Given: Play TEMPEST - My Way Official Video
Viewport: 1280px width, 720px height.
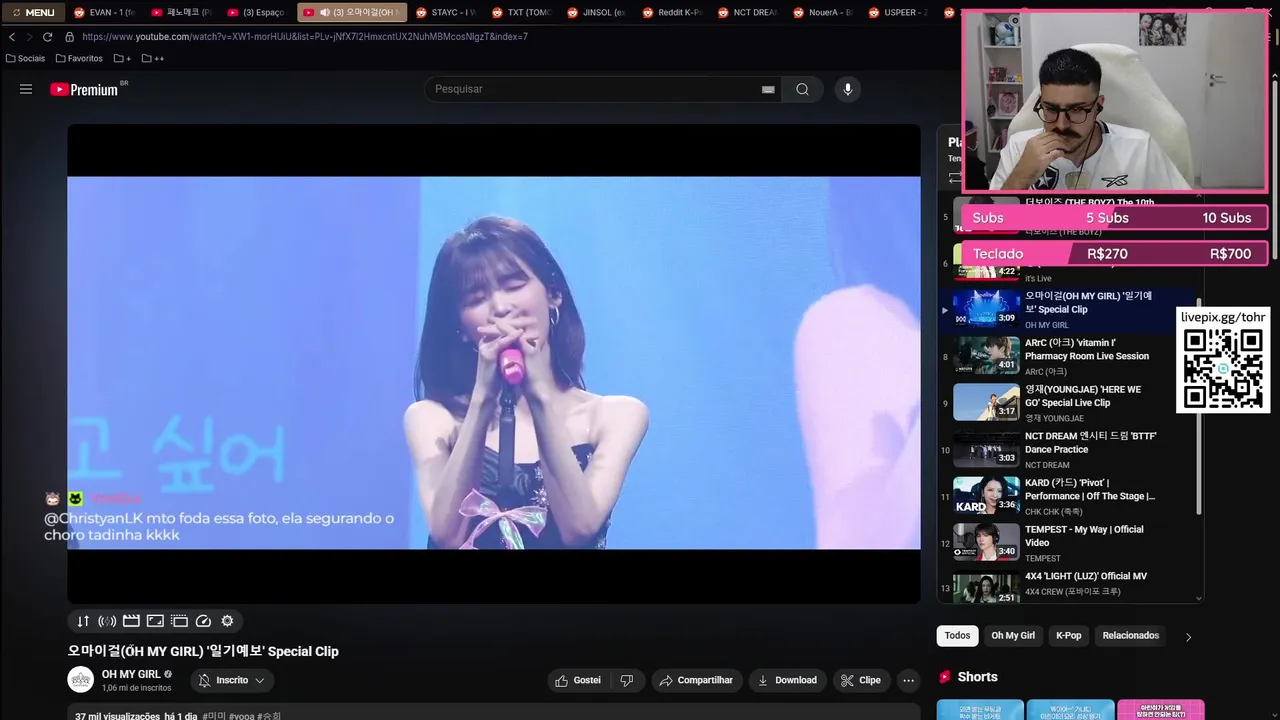Looking at the screenshot, I should [x=1065, y=542].
